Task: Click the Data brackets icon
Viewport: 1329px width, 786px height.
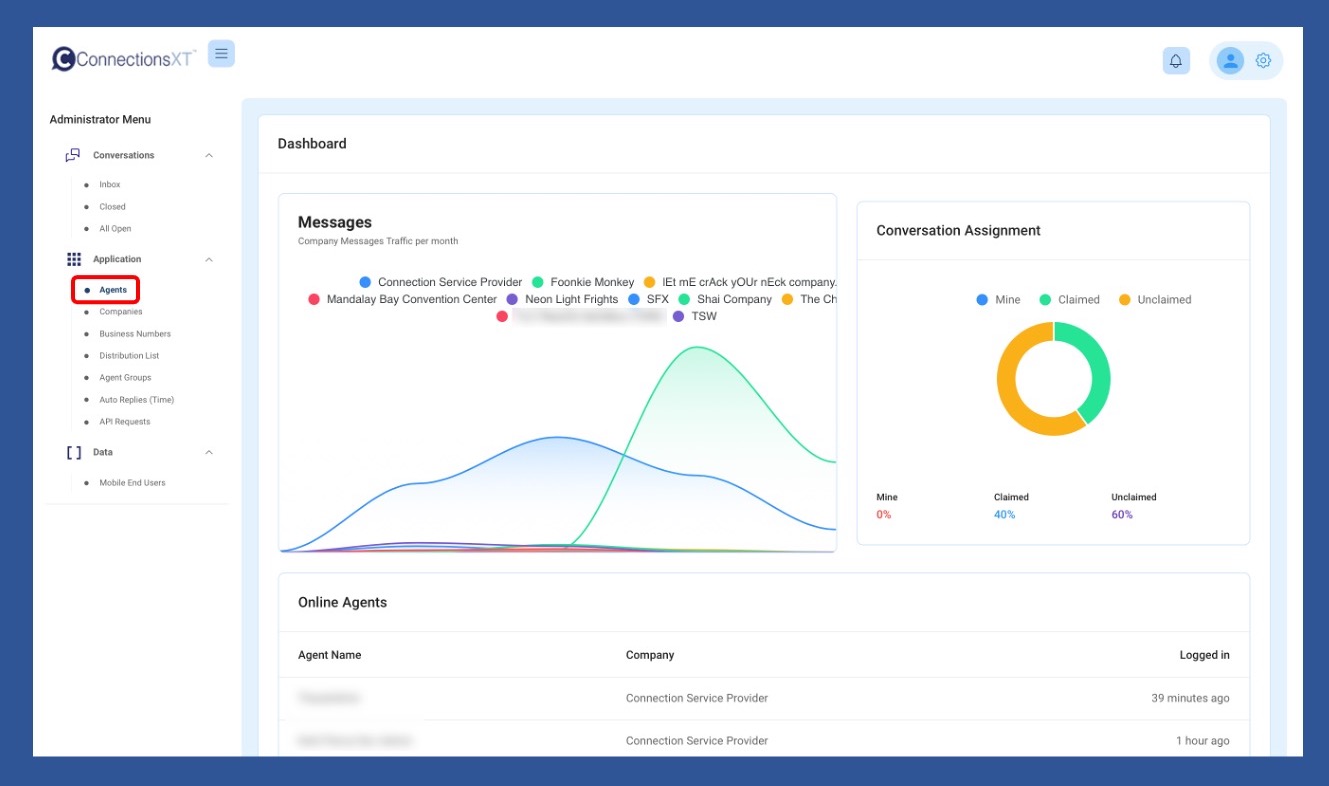Action: click(74, 452)
